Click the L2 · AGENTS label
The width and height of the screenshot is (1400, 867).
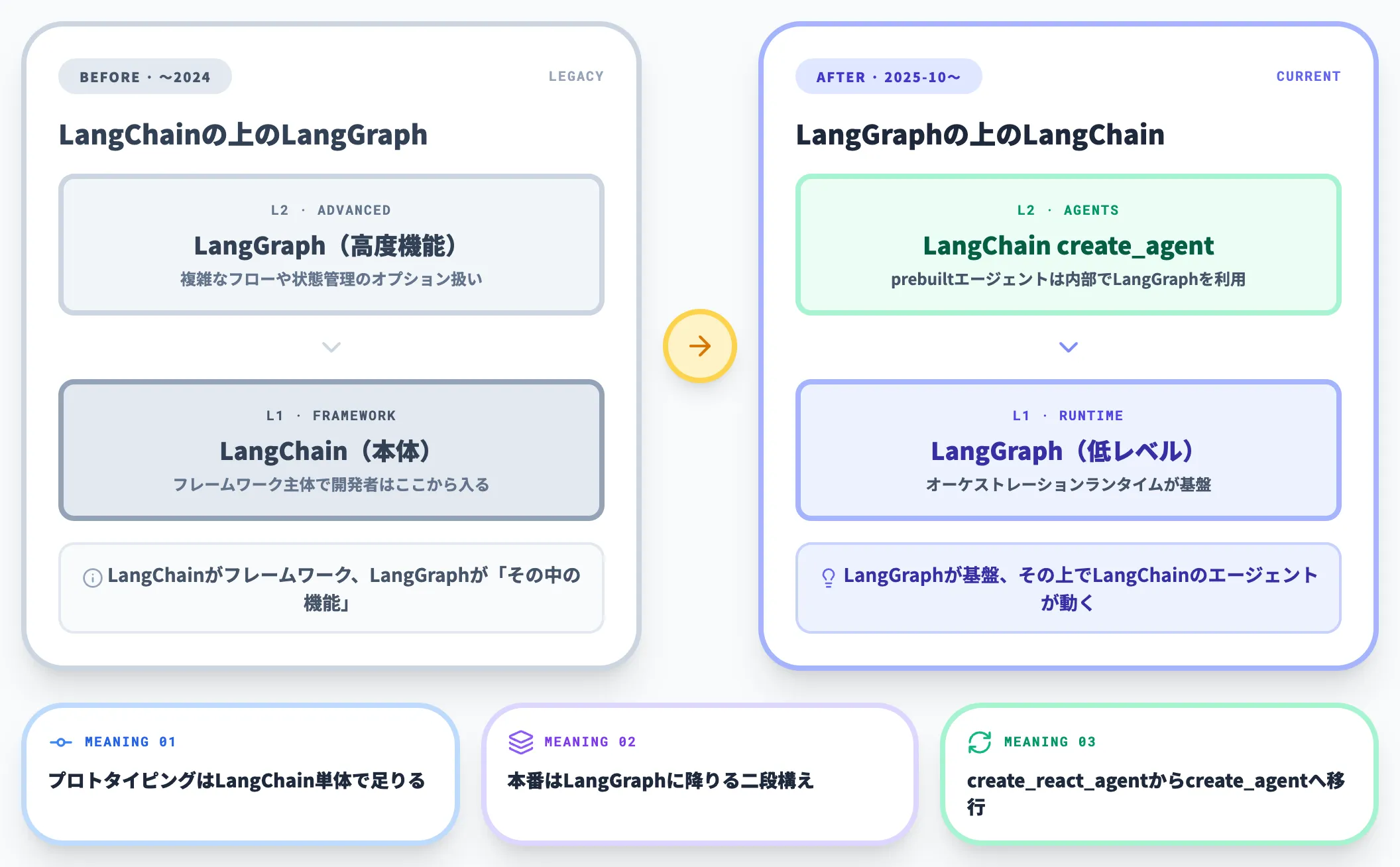(1068, 210)
